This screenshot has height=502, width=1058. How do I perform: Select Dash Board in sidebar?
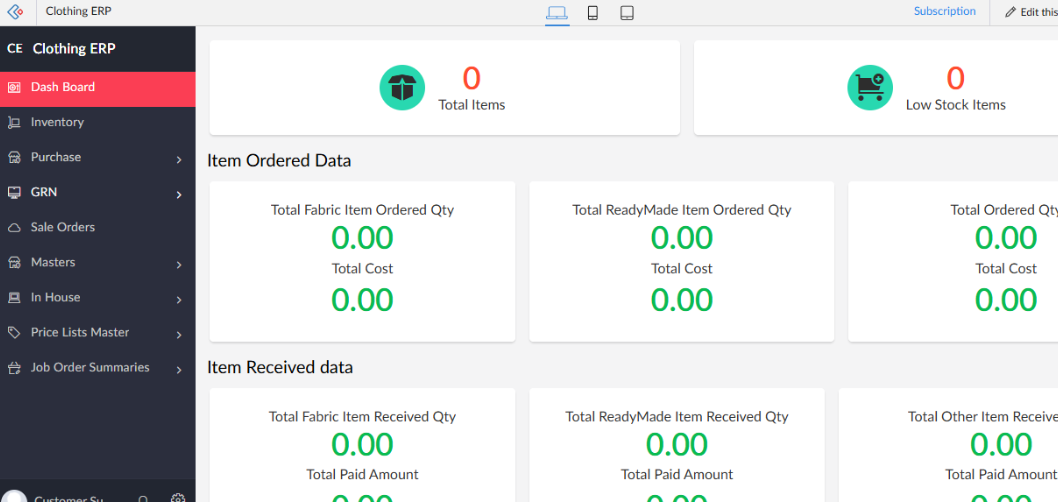[62, 87]
